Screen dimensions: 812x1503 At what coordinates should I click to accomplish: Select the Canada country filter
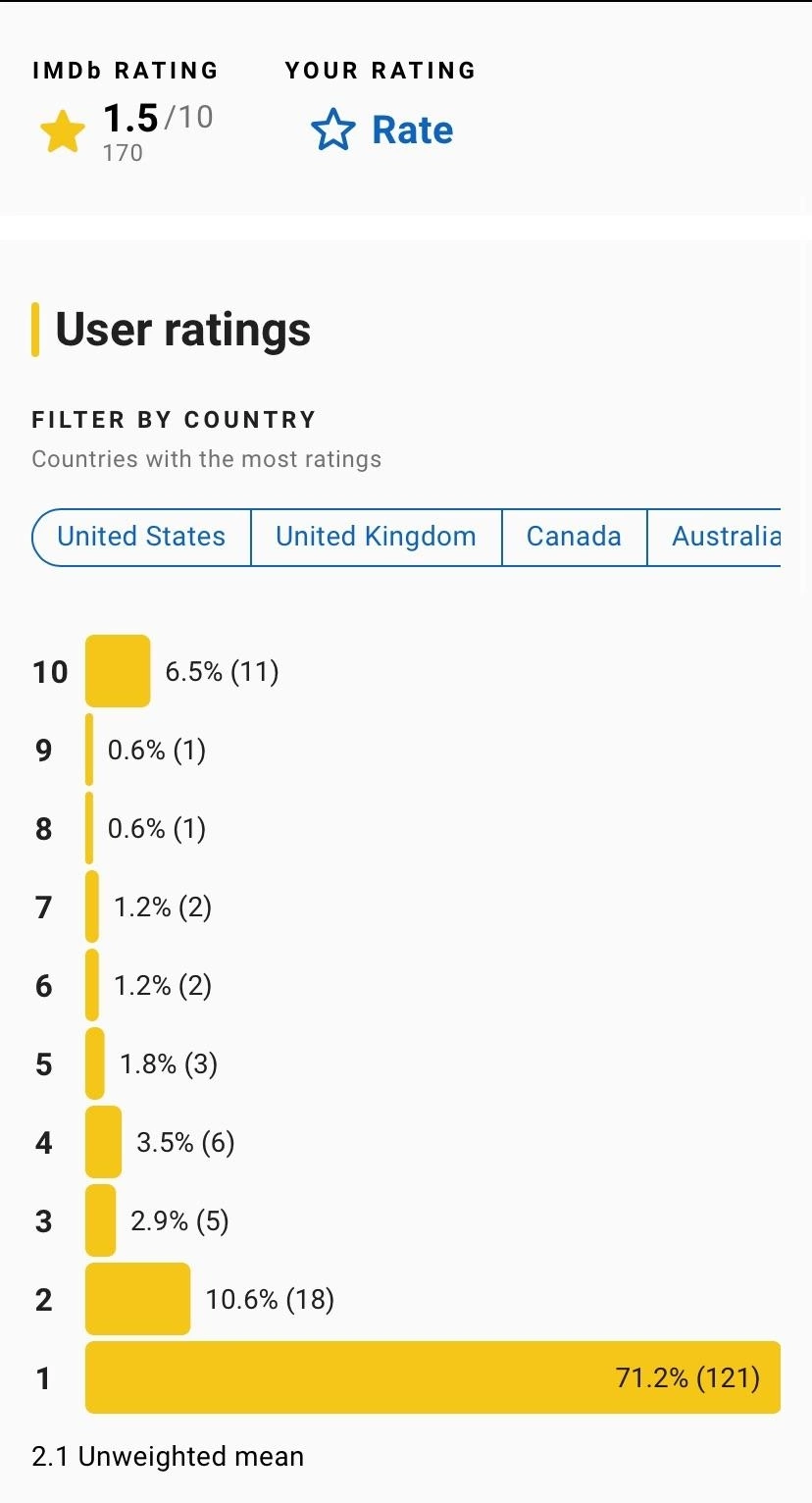pos(575,537)
